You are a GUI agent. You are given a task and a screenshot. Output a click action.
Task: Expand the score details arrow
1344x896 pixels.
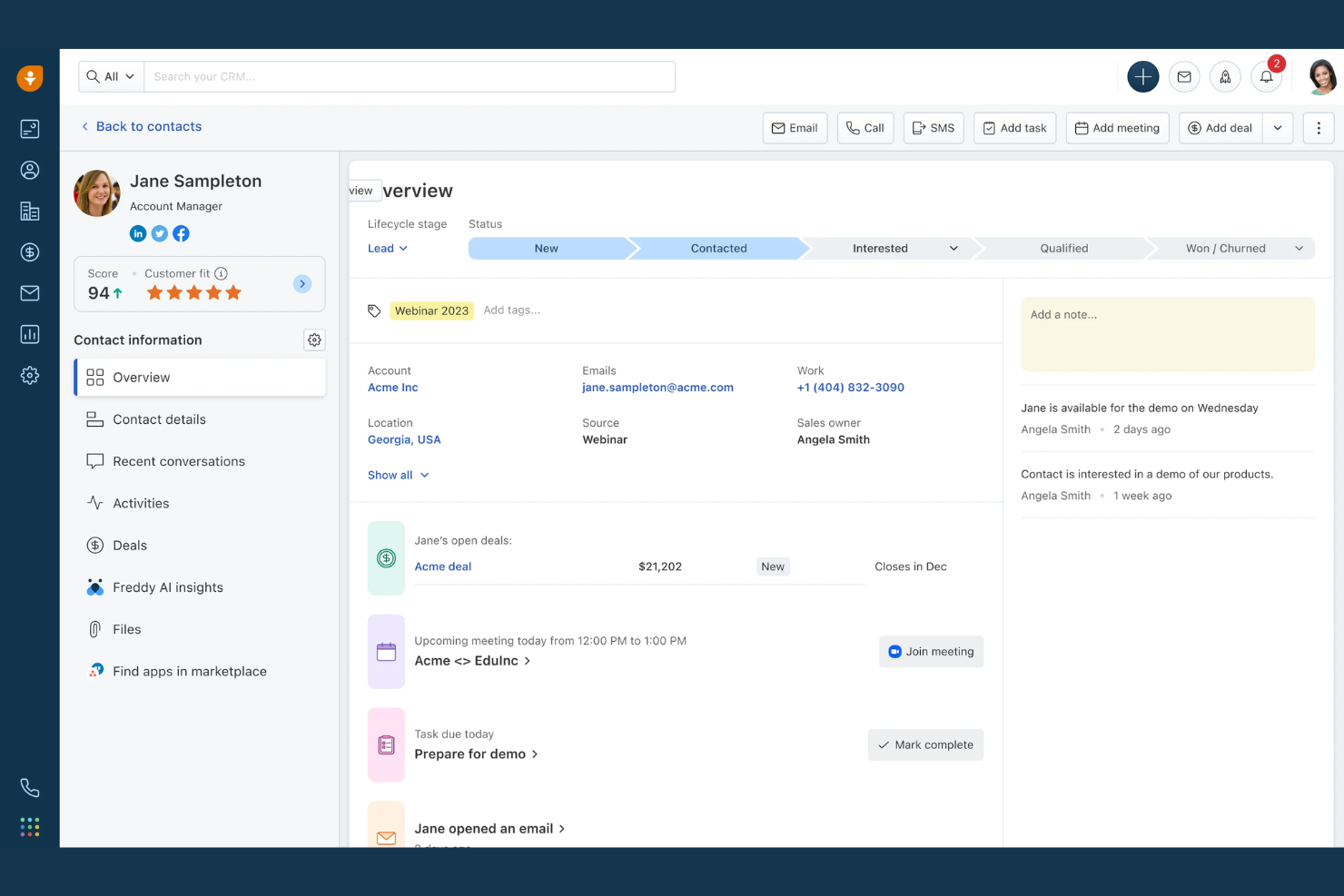pos(302,284)
